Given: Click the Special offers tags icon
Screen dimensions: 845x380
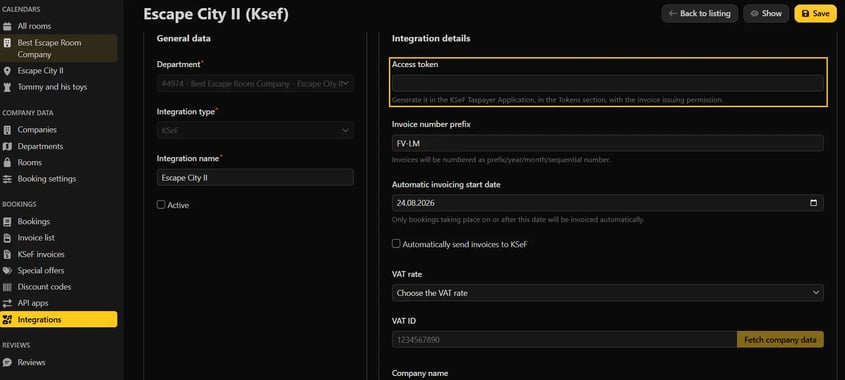Looking at the screenshot, I should 8,270.
